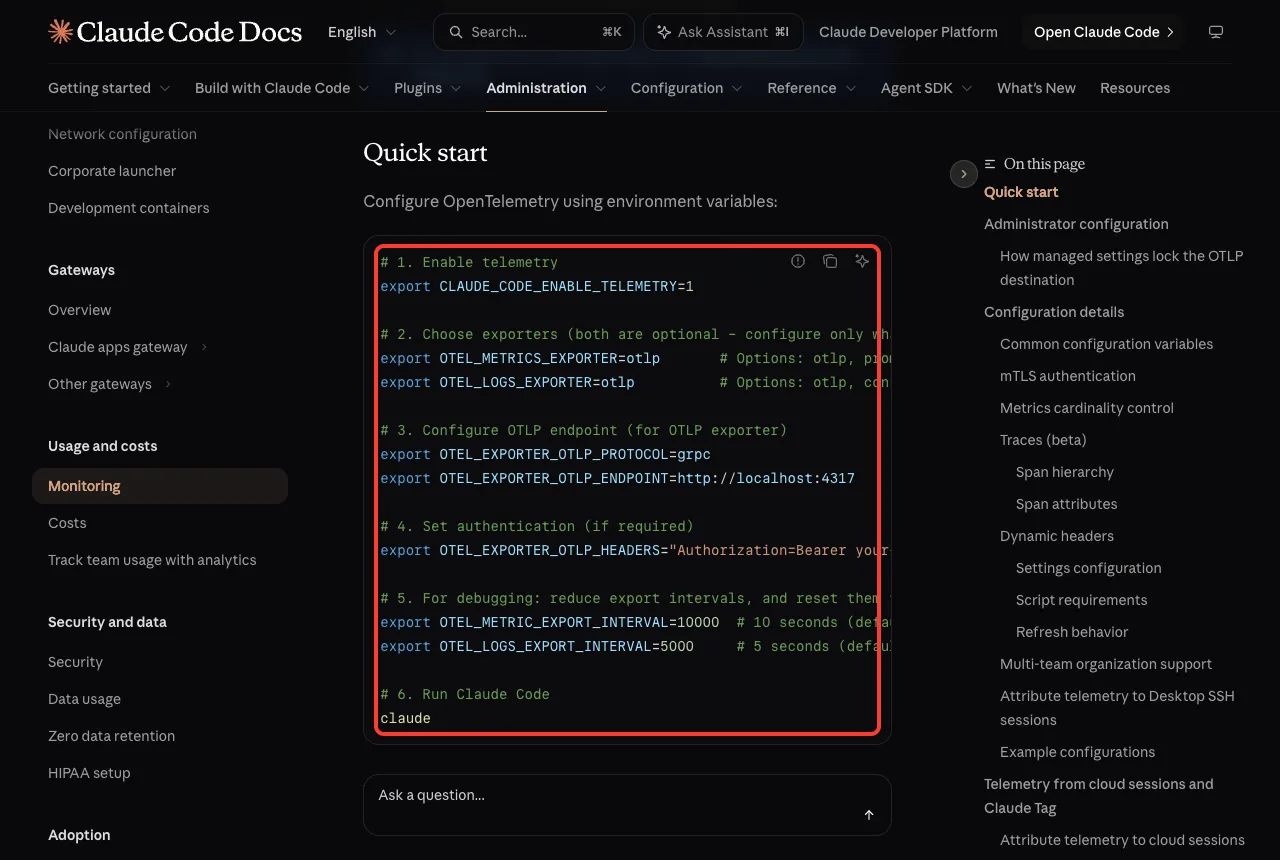
Task: Submit question with the up arrow button
Action: tap(869, 815)
